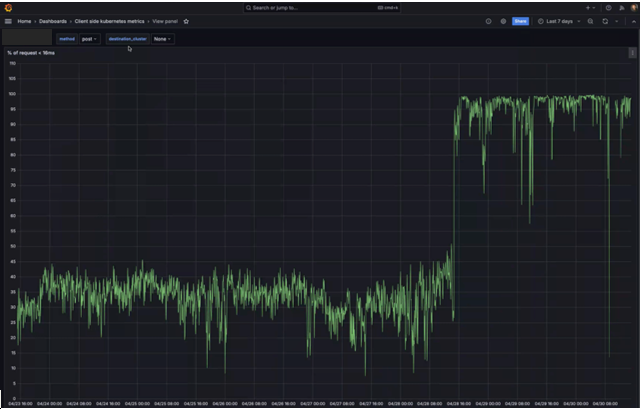Expand the method variable dropdown showing post
The width and height of the screenshot is (640, 409).
pyautogui.click(x=90, y=39)
